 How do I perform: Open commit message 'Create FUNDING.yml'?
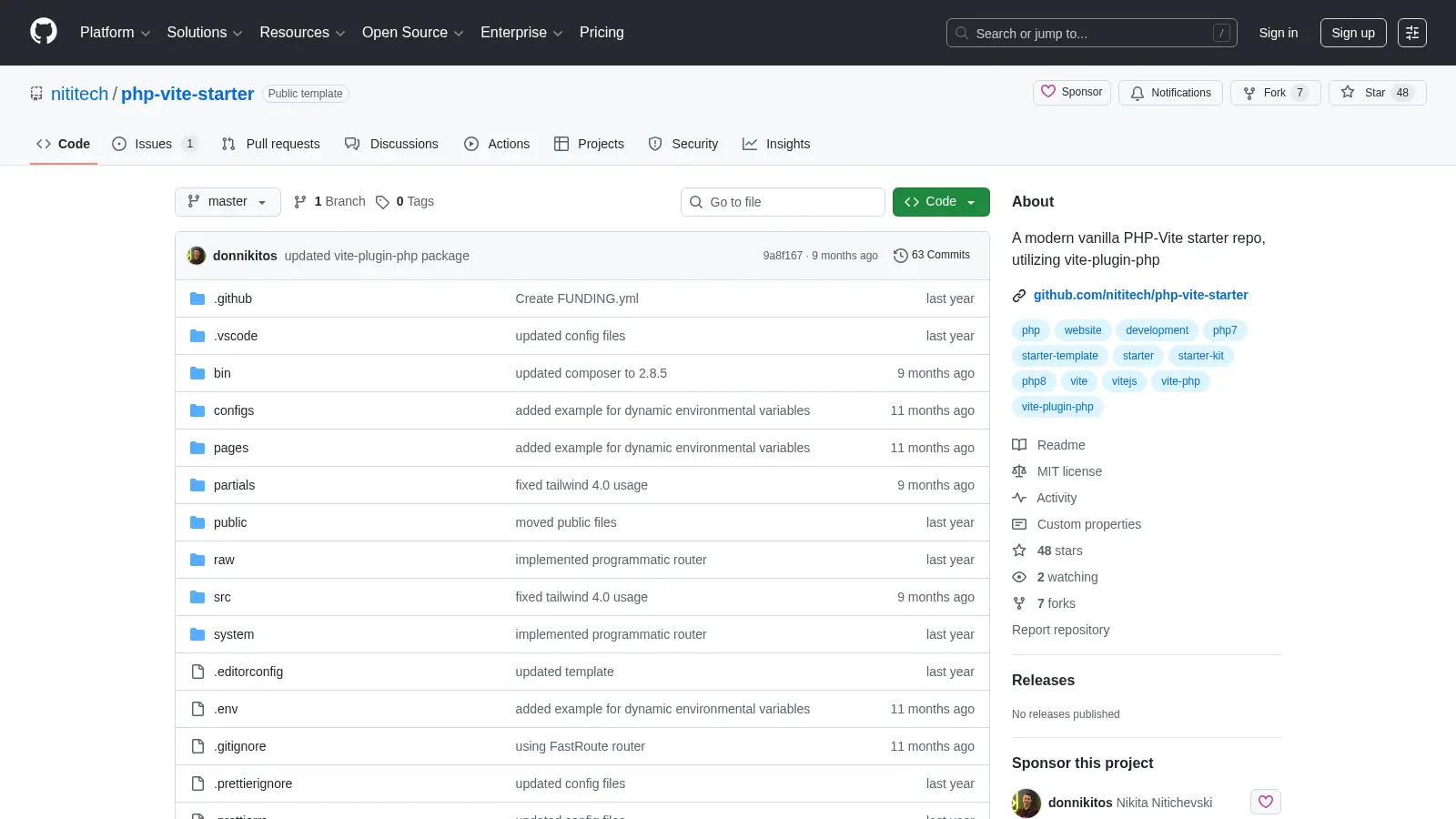[577, 298]
